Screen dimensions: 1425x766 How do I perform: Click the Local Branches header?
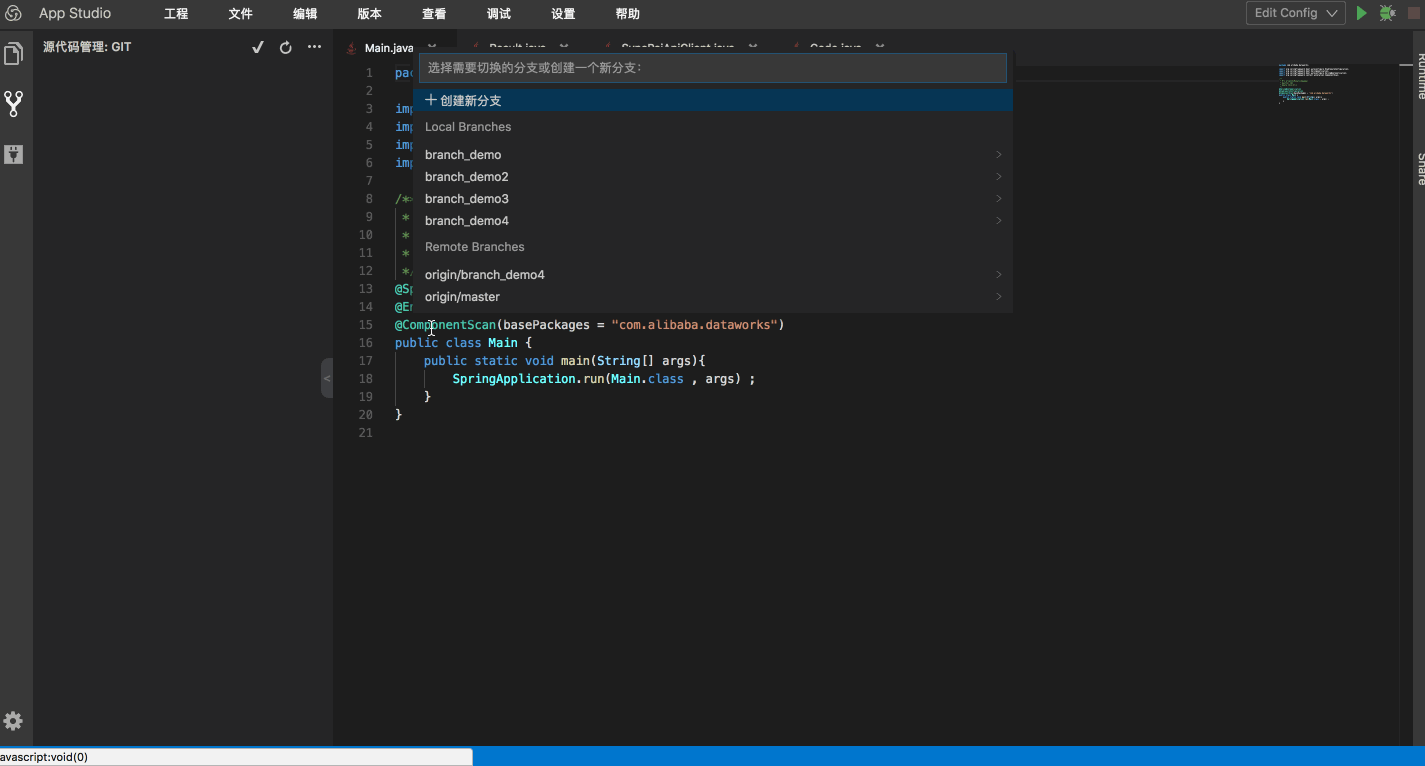click(x=468, y=127)
